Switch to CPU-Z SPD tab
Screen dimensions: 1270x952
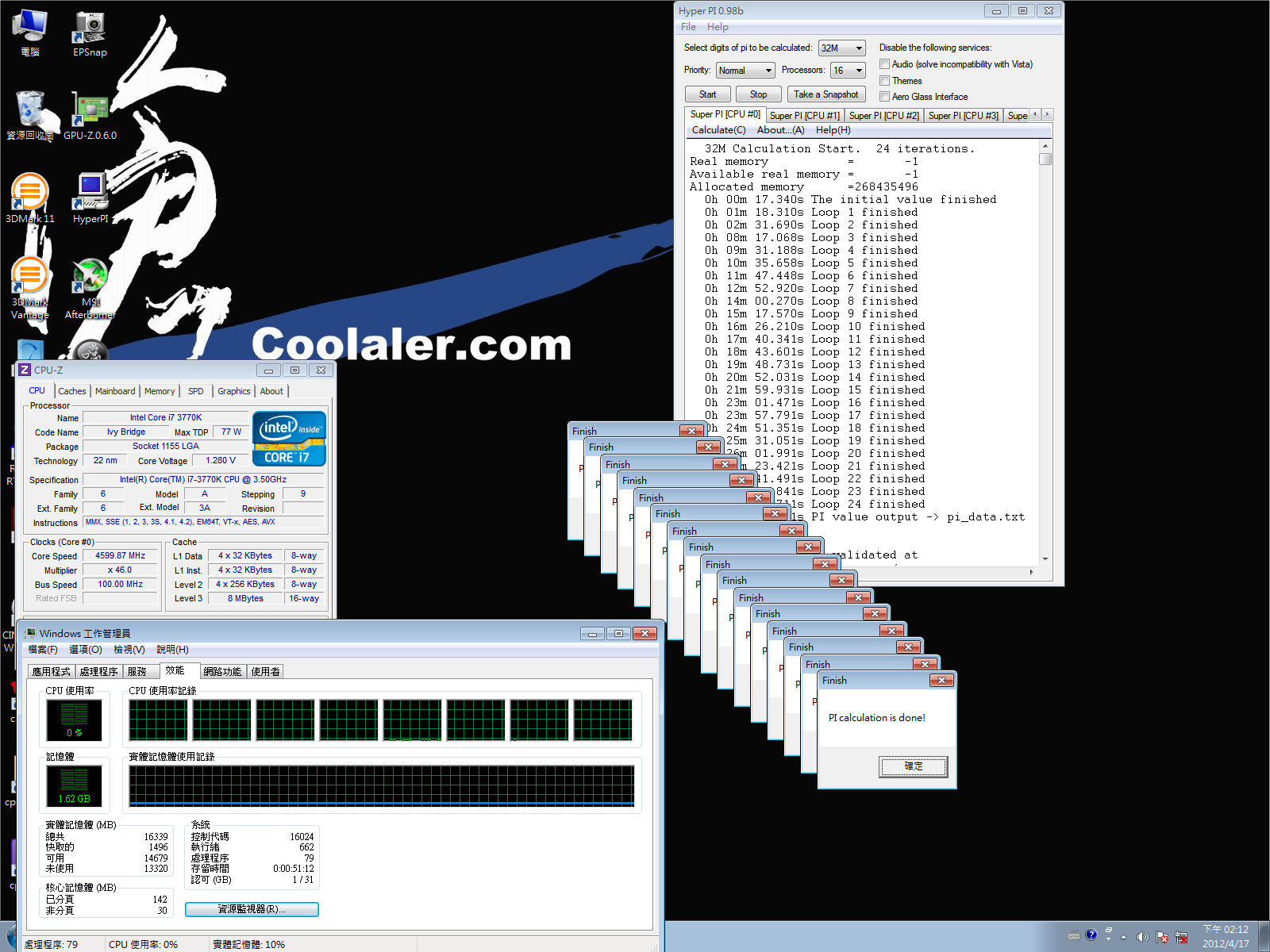pyautogui.click(x=195, y=391)
